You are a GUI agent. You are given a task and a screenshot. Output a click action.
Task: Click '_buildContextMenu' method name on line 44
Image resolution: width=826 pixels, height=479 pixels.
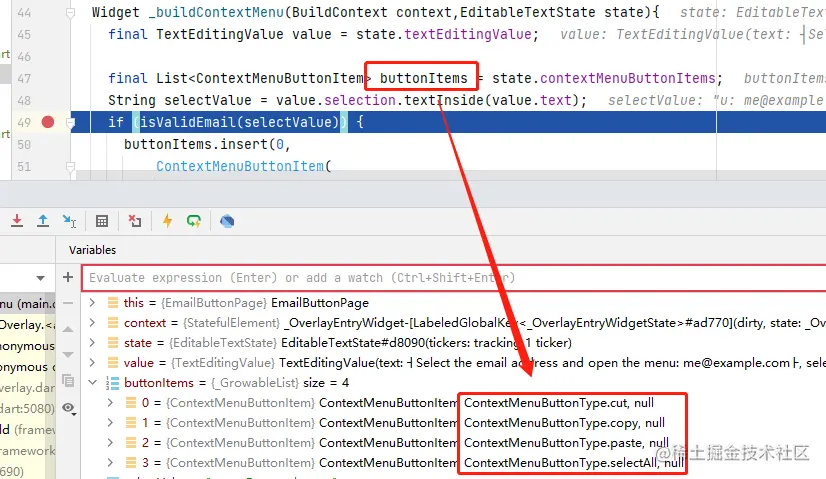216,12
